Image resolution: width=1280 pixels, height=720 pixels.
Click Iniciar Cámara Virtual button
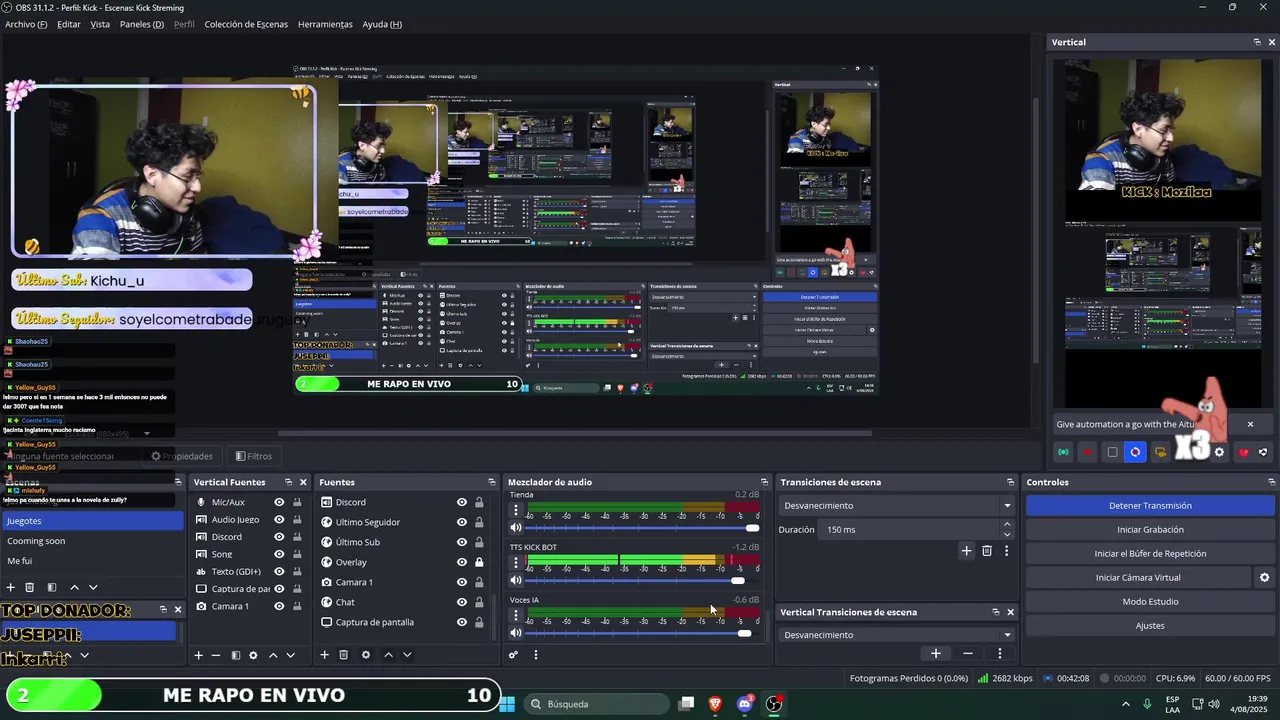click(1138, 578)
